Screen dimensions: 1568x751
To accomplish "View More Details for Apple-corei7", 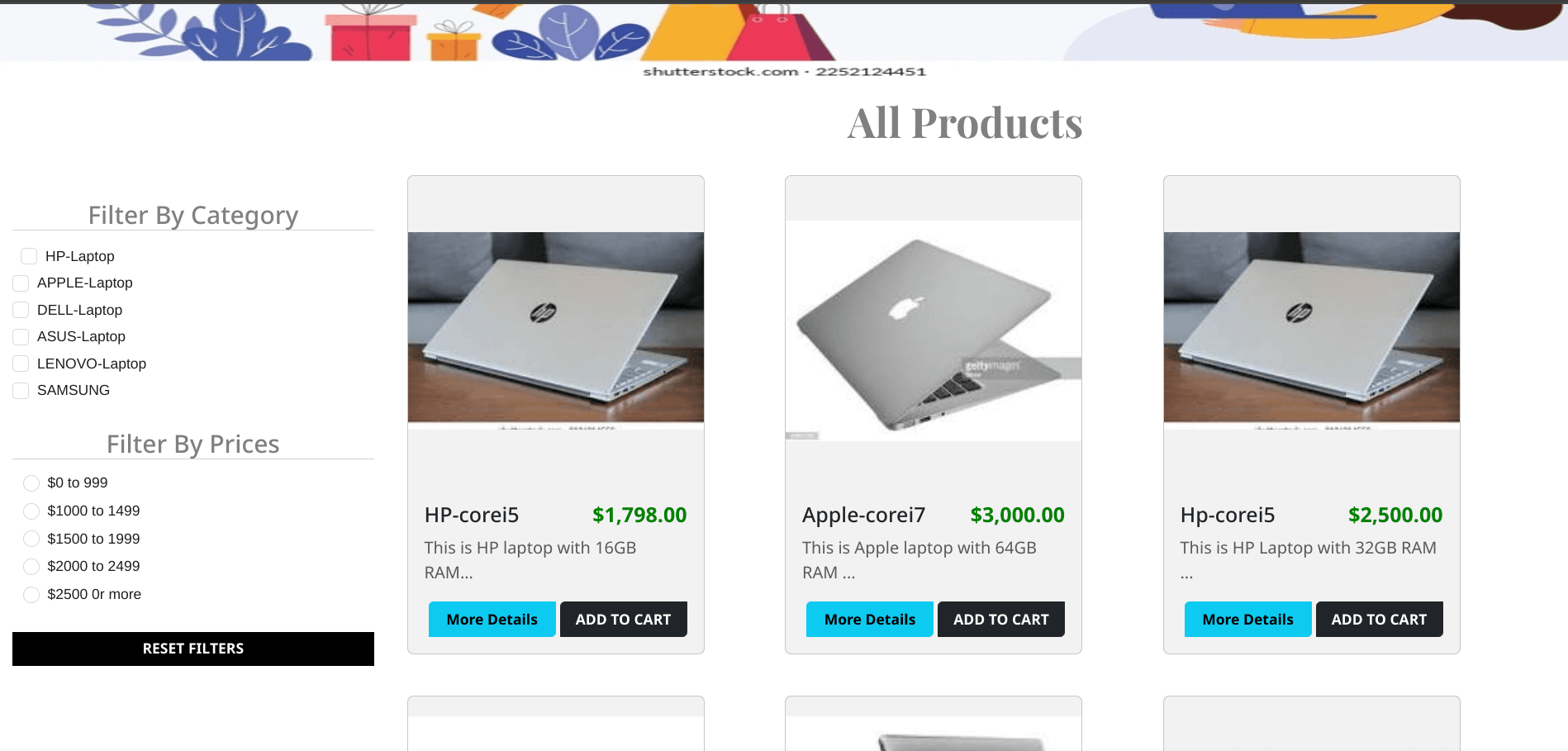I will pos(870,620).
